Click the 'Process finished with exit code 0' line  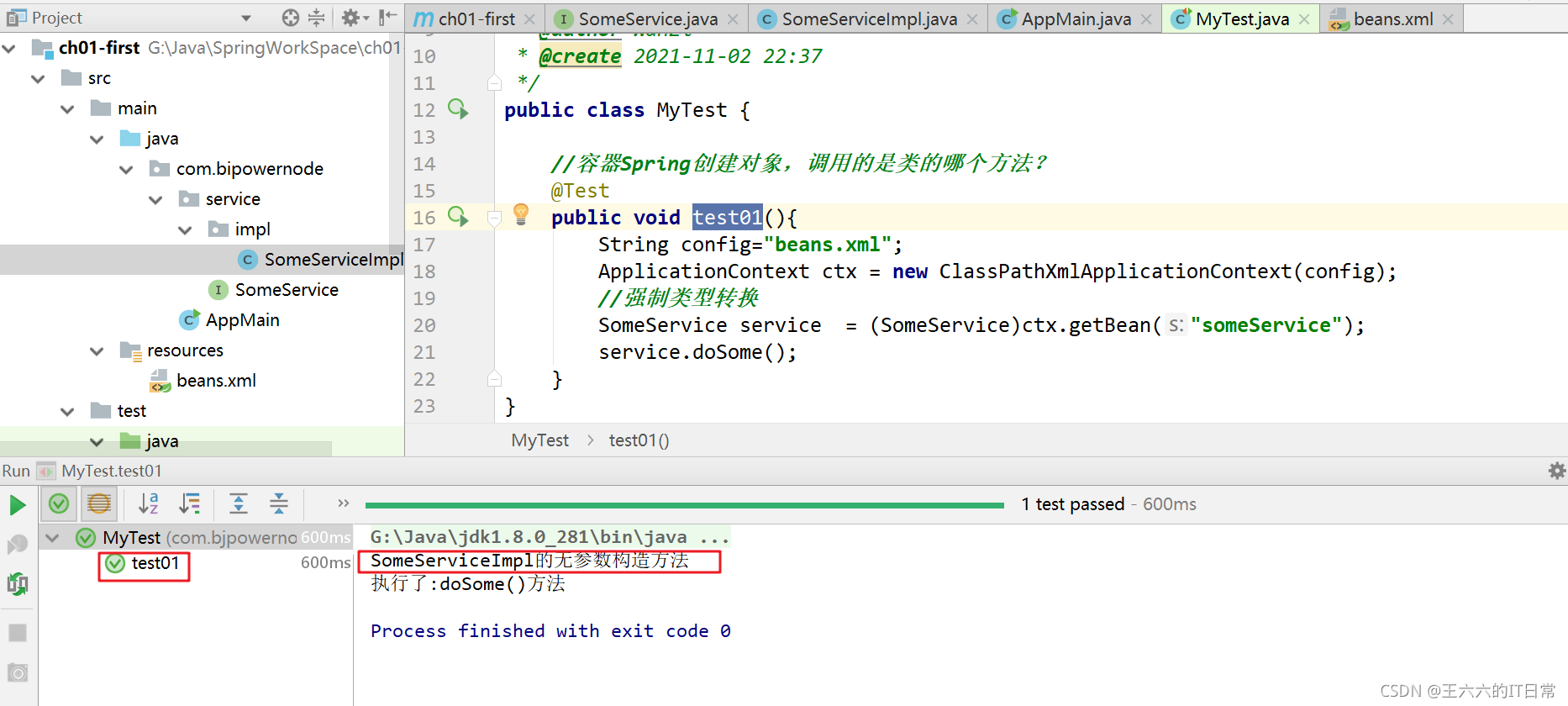click(x=550, y=631)
